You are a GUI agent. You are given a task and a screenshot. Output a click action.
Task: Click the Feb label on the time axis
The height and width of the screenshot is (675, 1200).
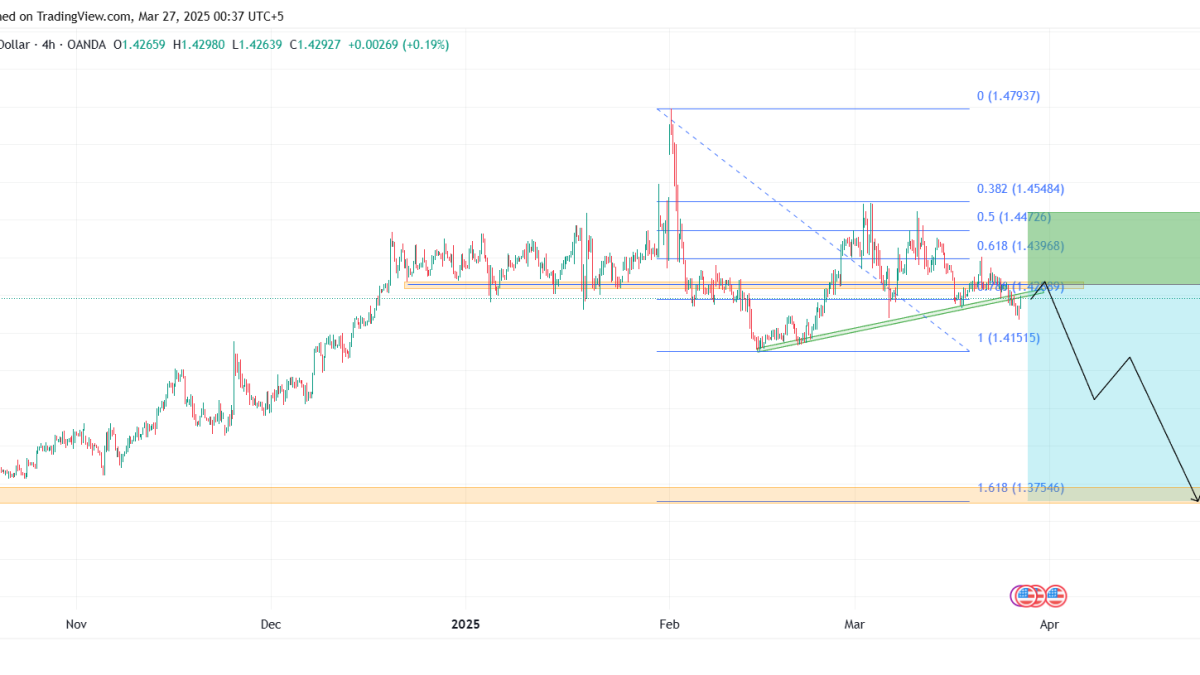(x=669, y=625)
